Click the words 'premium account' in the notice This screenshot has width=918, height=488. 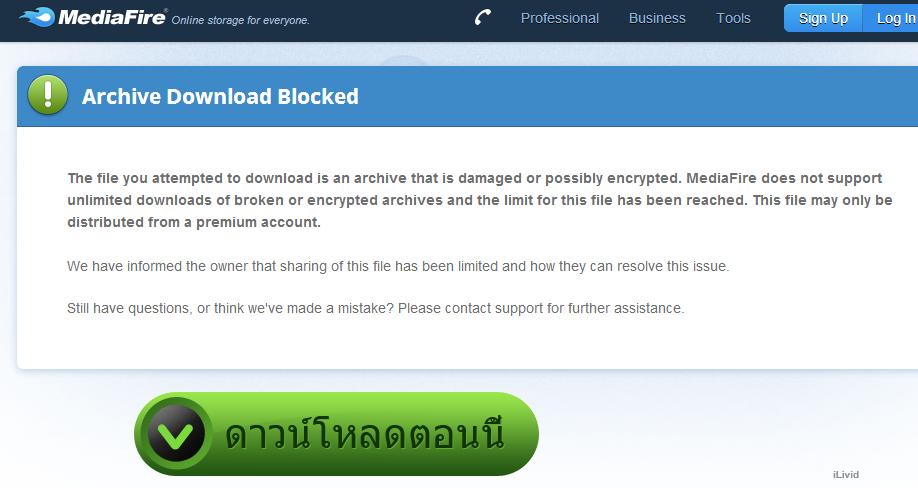point(258,222)
